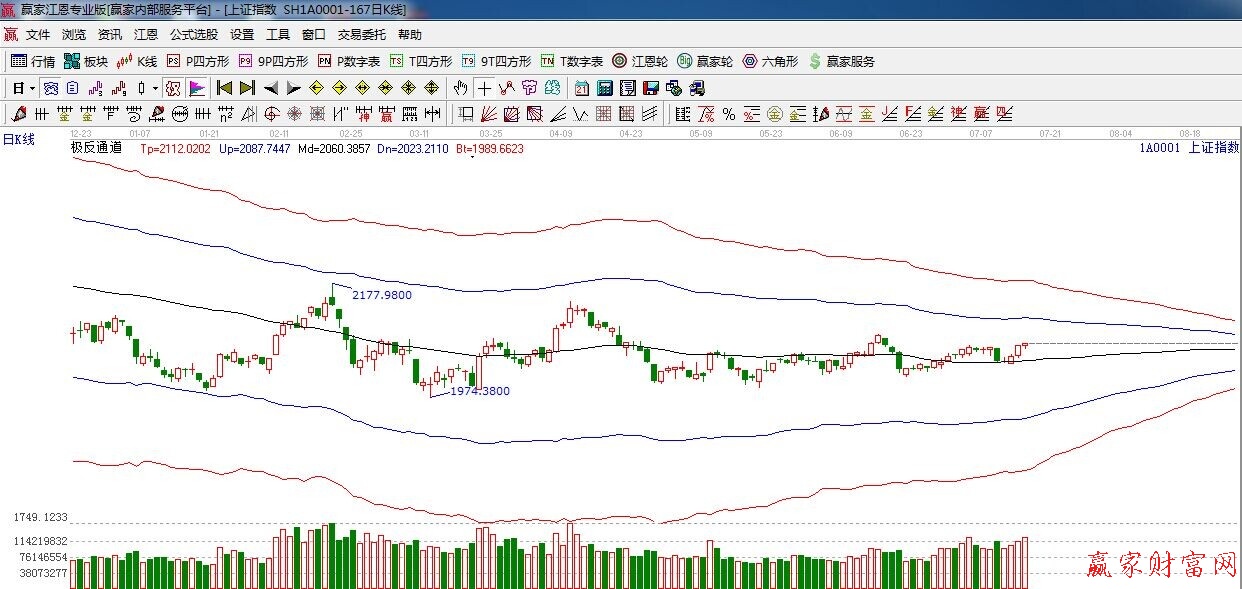The image size is (1242, 589).
Task: Toggle the crosshair cursor button
Action: (x=484, y=88)
